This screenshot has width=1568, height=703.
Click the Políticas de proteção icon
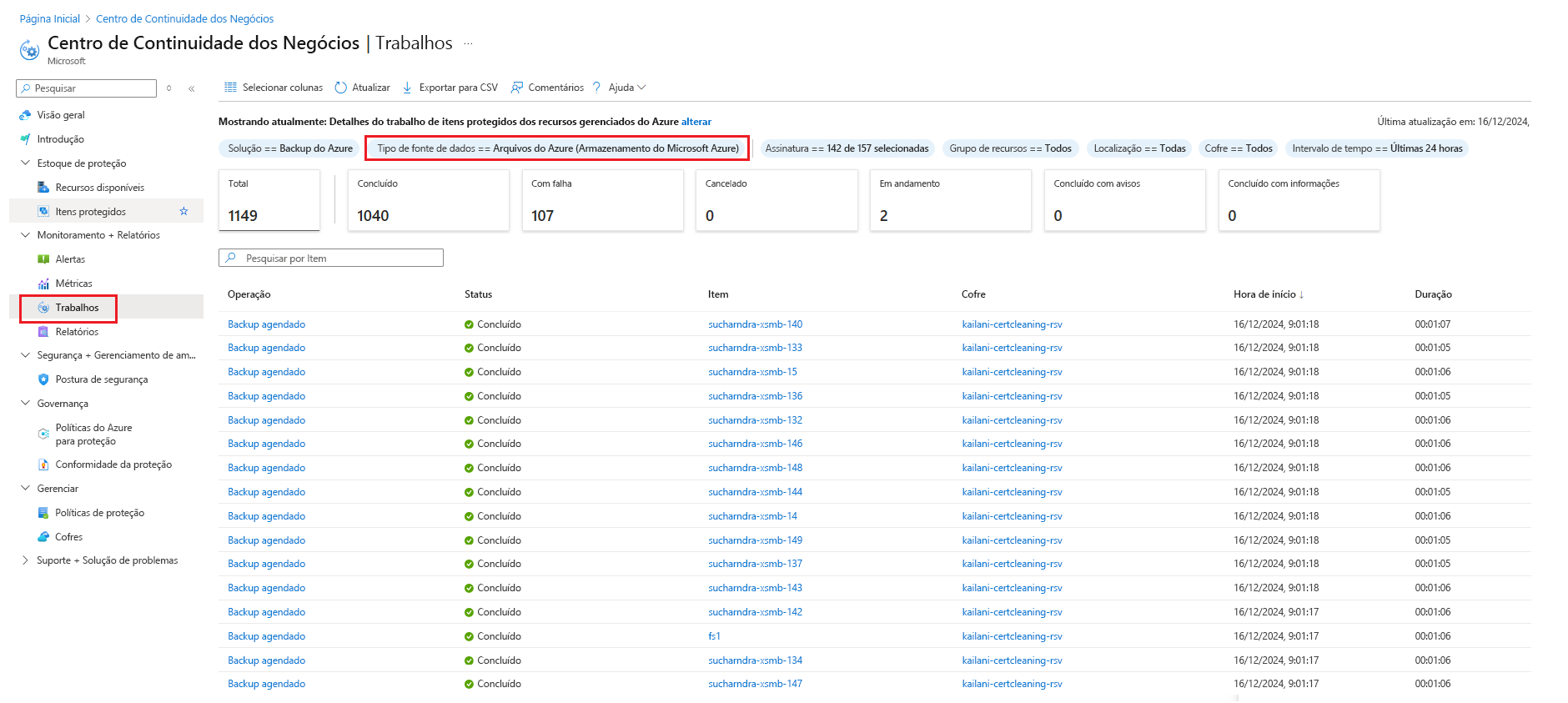click(x=43, y=513)
